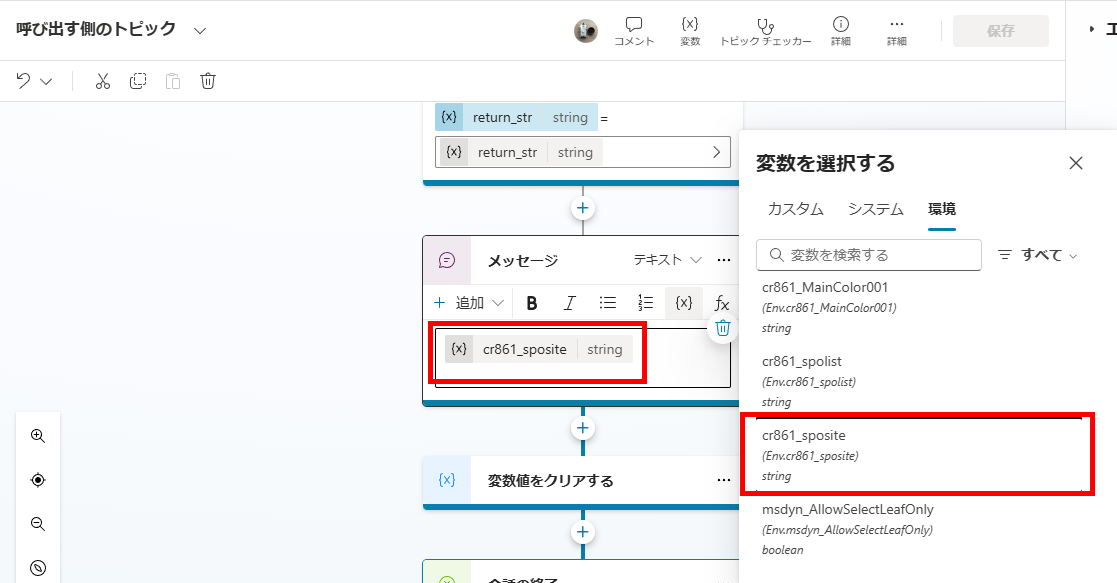Open the テキスト message type dropdown
Image resolution: width=1117 pixels, height=583 pixels.
tap(668, 260)
